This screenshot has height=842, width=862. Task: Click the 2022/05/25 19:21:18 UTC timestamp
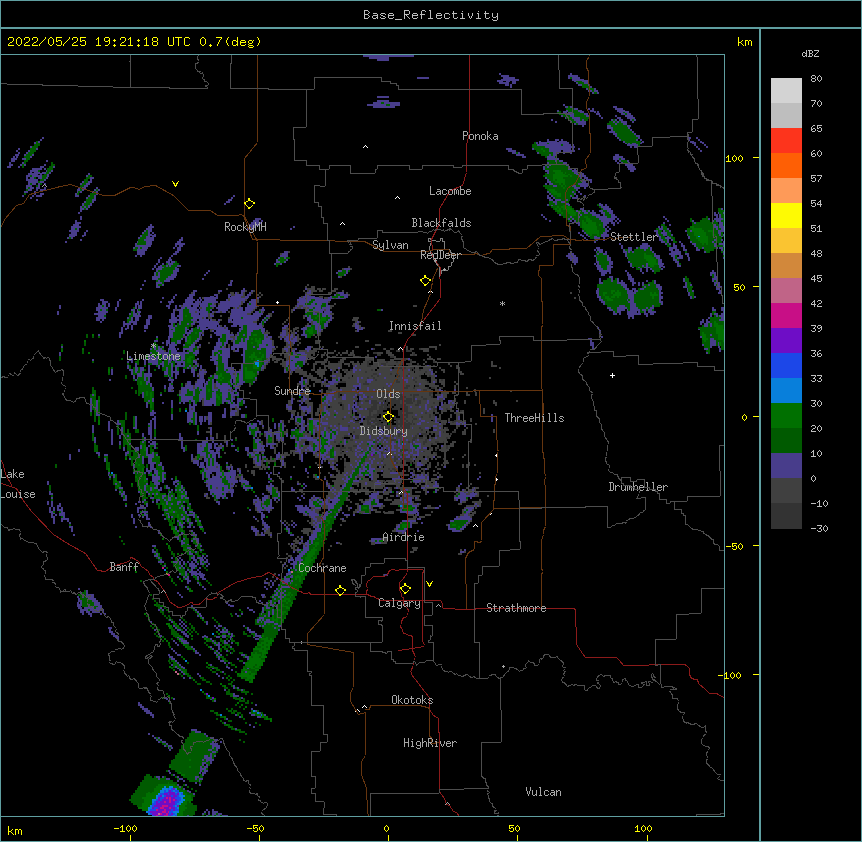click(x=98, y=42)
